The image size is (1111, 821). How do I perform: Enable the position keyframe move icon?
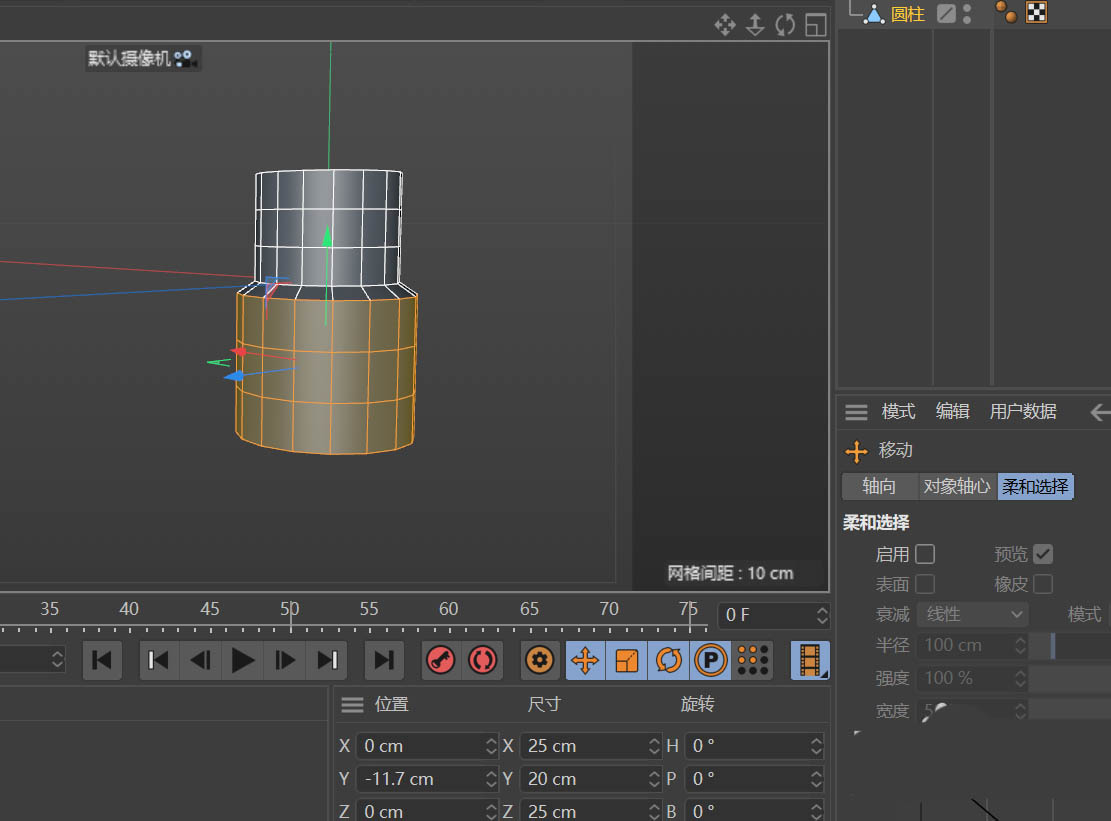coord(585,660)
